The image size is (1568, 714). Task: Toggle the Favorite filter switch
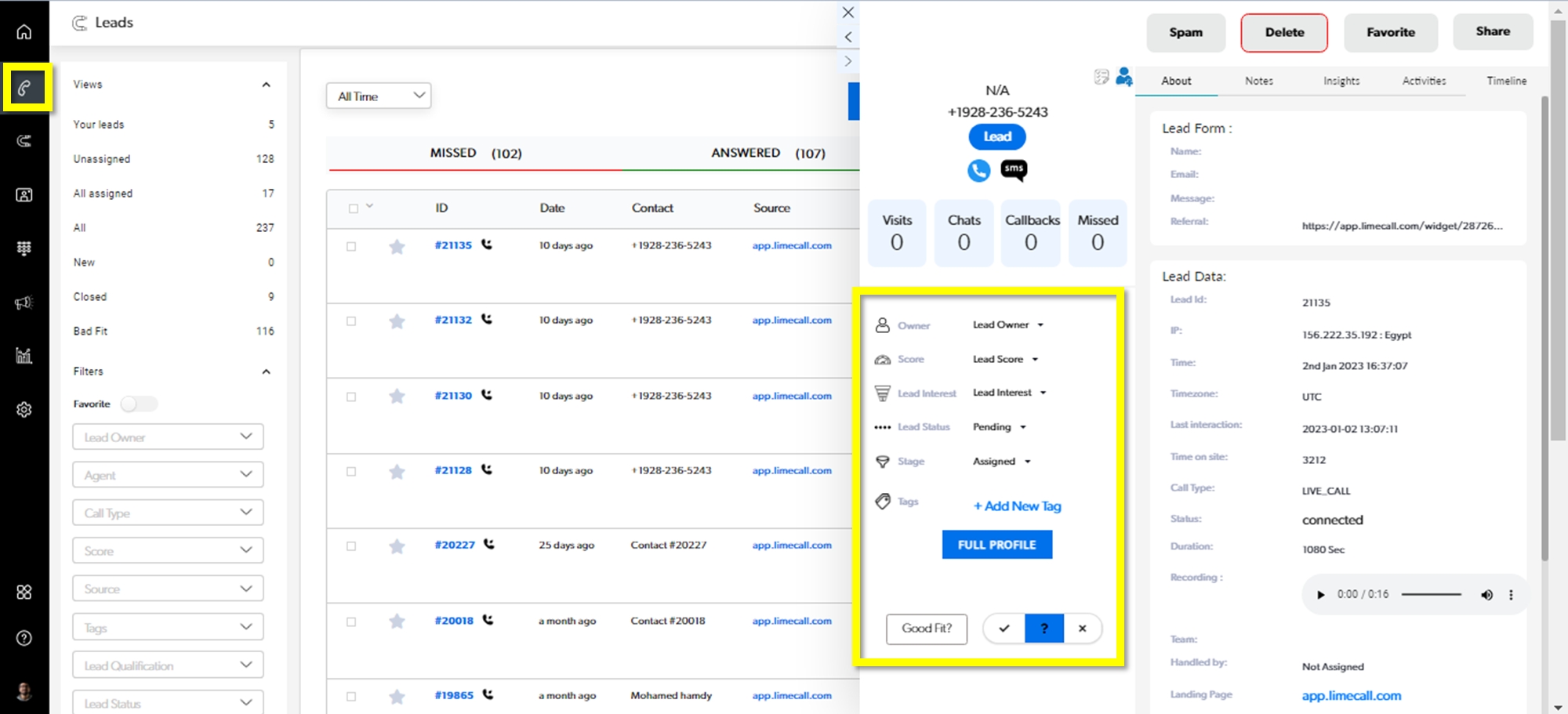(139, 404)
